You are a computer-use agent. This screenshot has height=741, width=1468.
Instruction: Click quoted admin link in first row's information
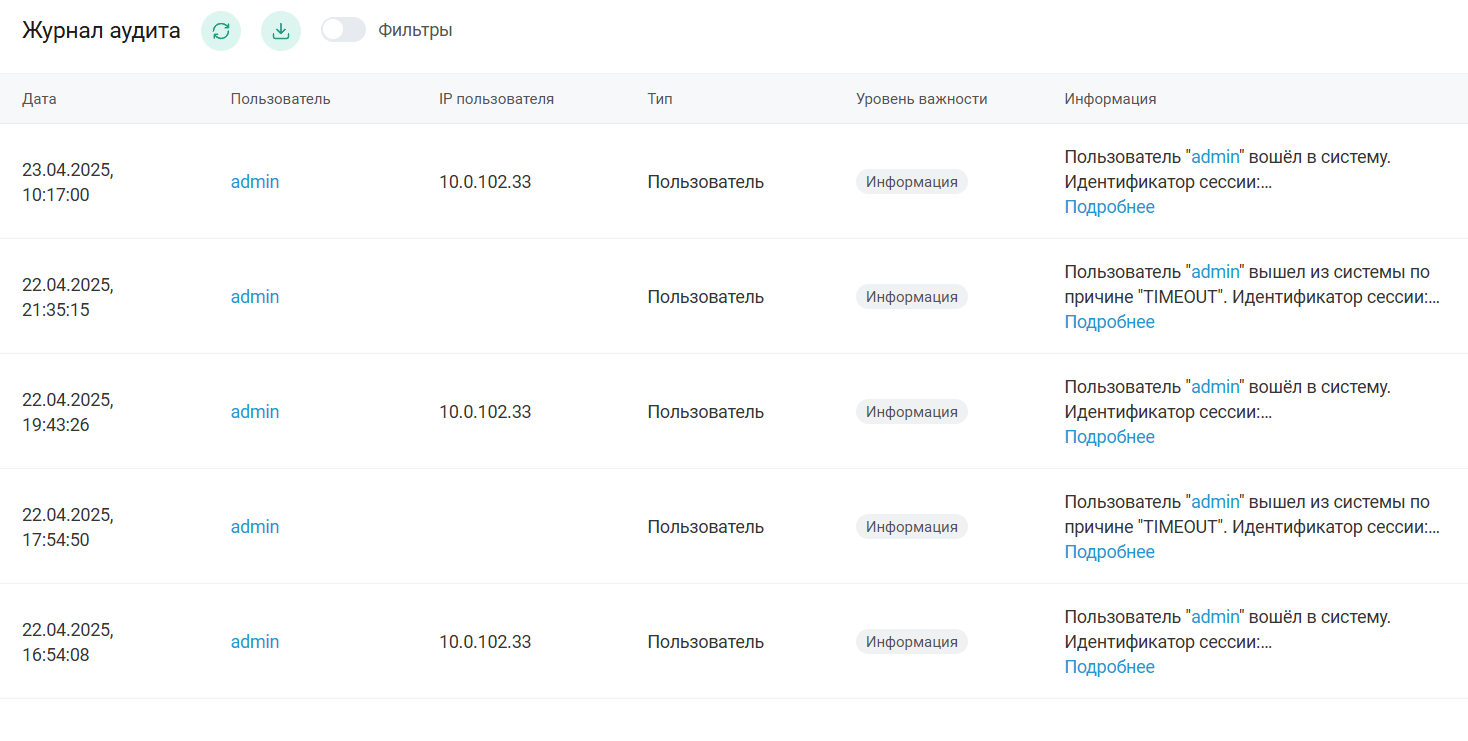pos(1216,157)
